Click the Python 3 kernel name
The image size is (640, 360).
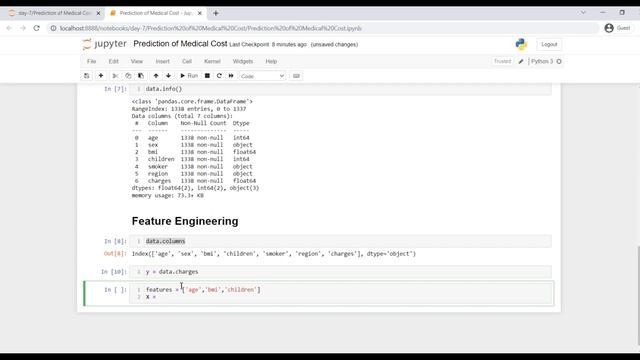point(542,61)
